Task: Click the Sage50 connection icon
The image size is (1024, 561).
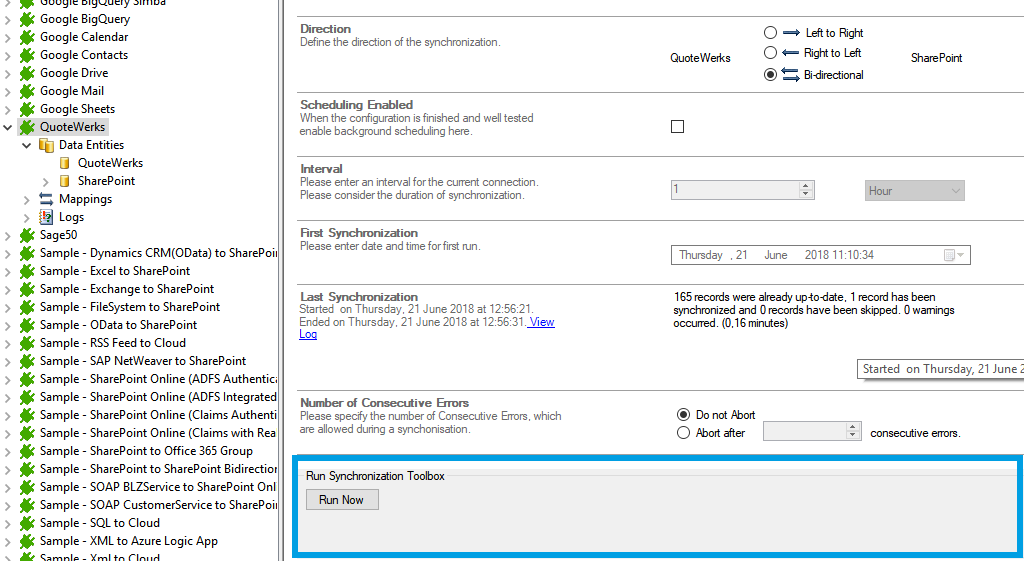Action: (x=27, y=235)
